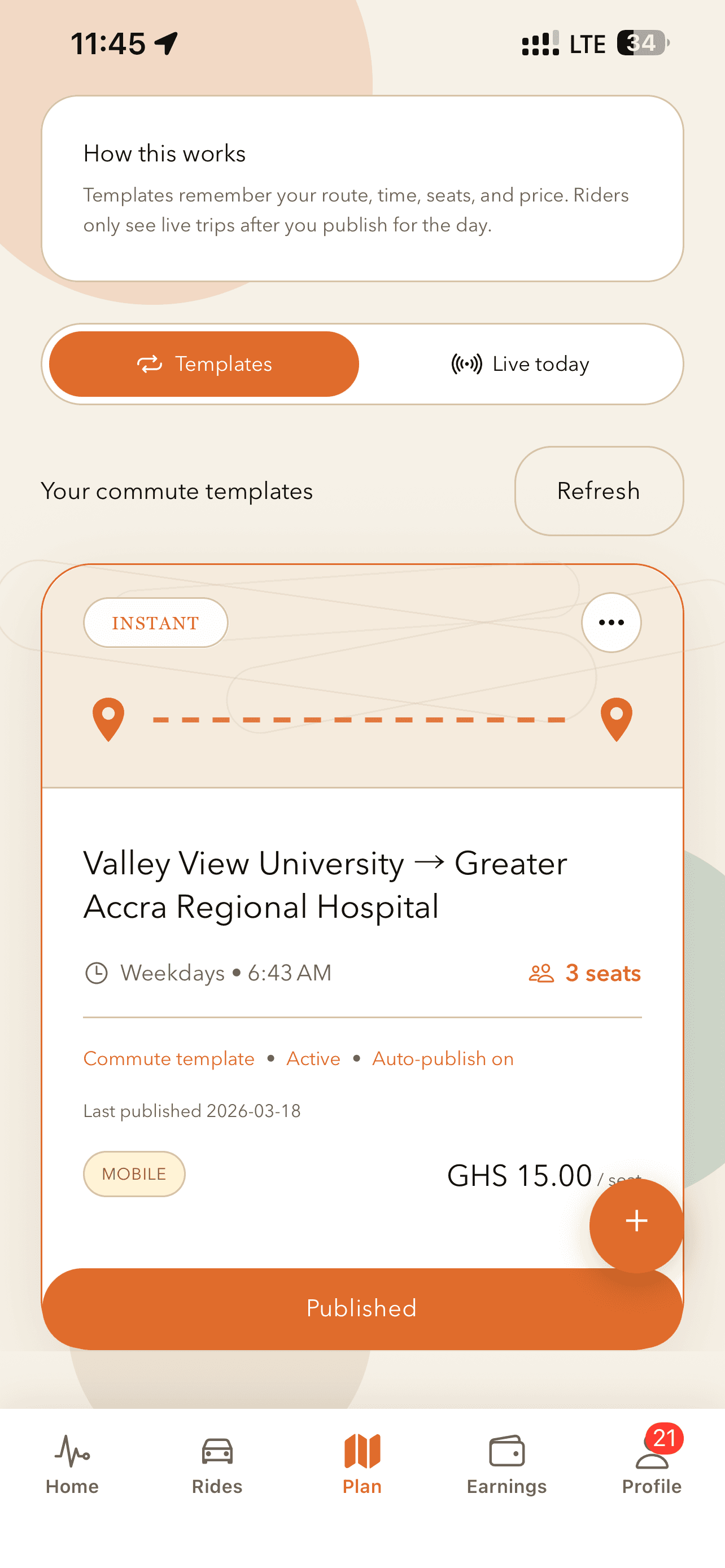Toggle the Active status of the template

coord(313,1058)
